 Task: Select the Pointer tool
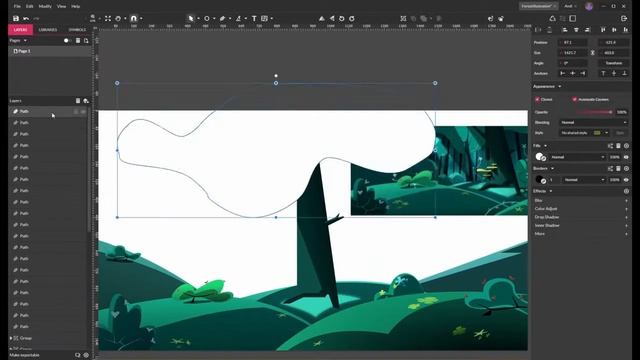(x=191, y=18)
